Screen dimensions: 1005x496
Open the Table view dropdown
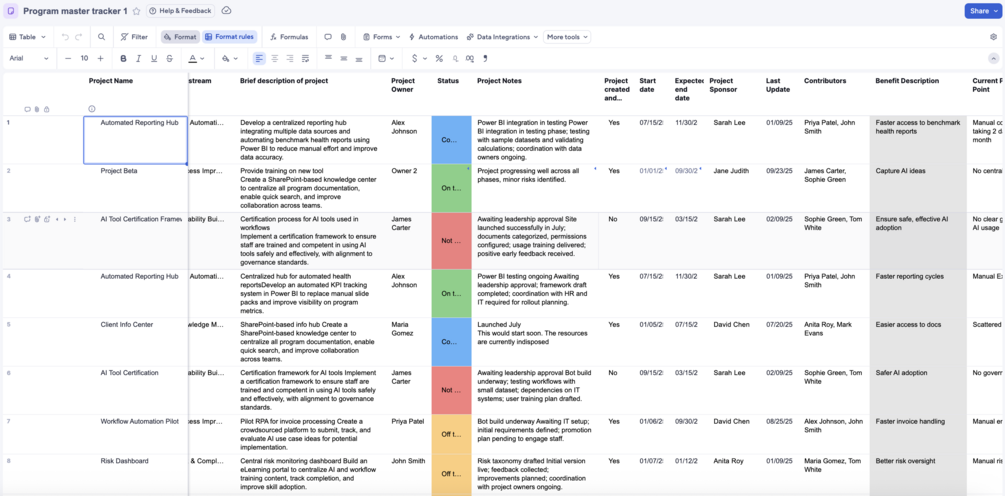[27, 37]
